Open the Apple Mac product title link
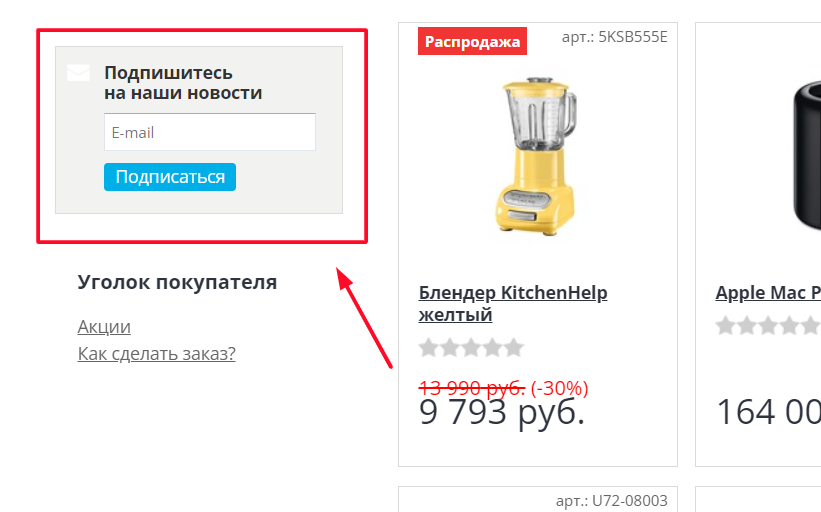821x512 pixels. click(x=768, y=293)
